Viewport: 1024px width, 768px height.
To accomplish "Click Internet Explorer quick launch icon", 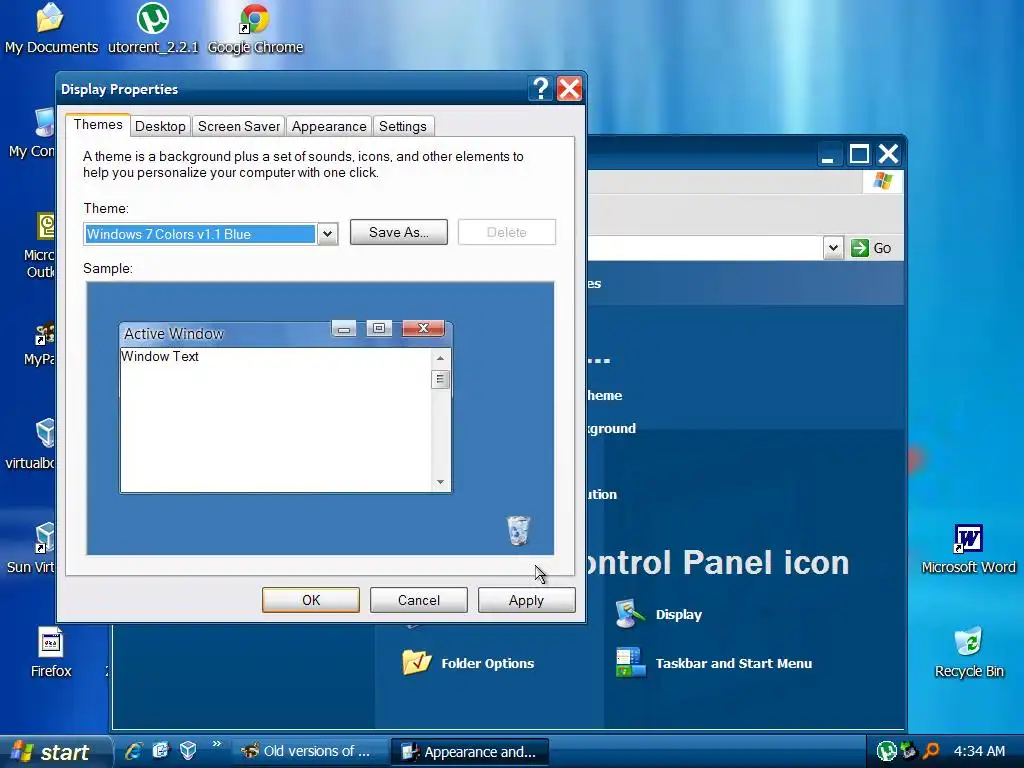I will pos(134,751).
